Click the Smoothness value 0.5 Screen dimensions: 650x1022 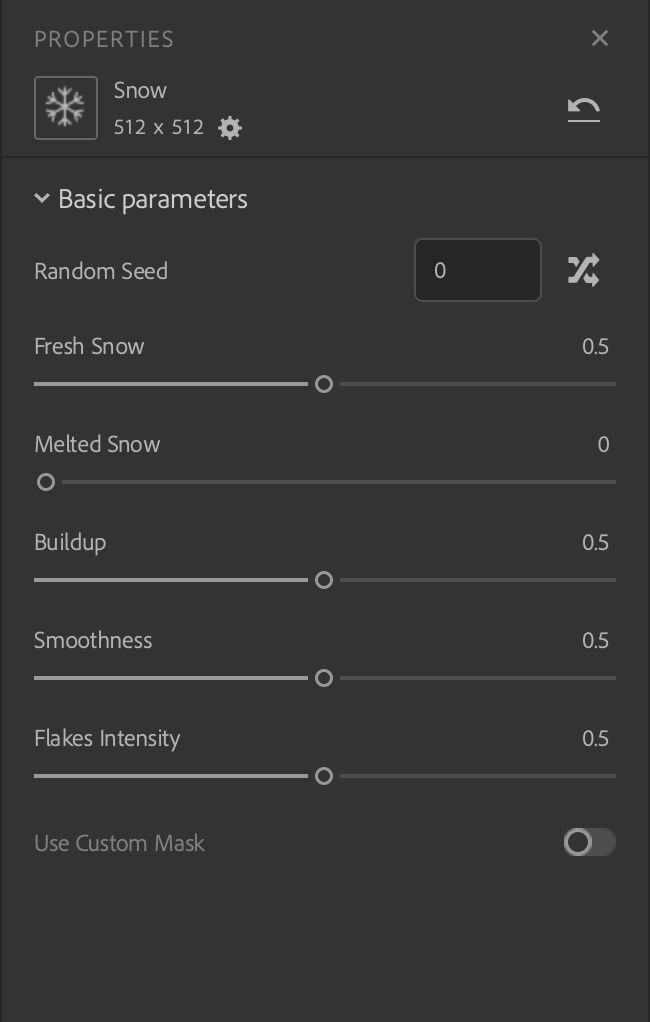tap(595, 641)
